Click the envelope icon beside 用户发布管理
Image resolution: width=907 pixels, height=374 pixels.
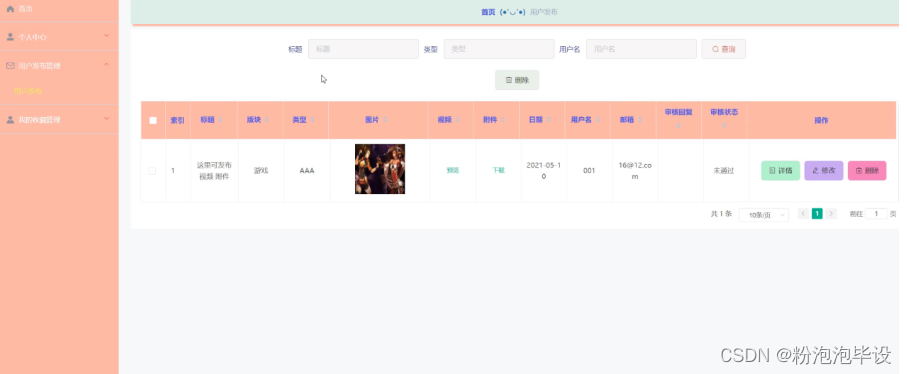click(x=10, y=66)
